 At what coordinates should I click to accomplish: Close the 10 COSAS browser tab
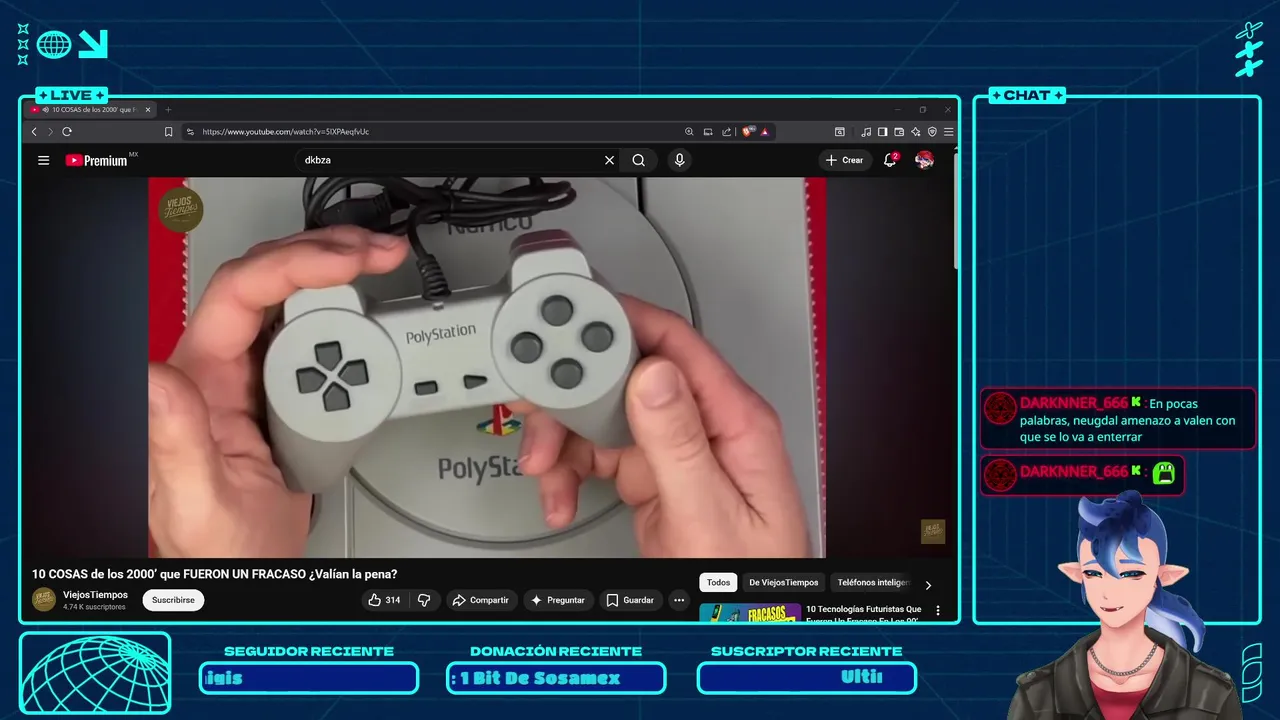148,110
